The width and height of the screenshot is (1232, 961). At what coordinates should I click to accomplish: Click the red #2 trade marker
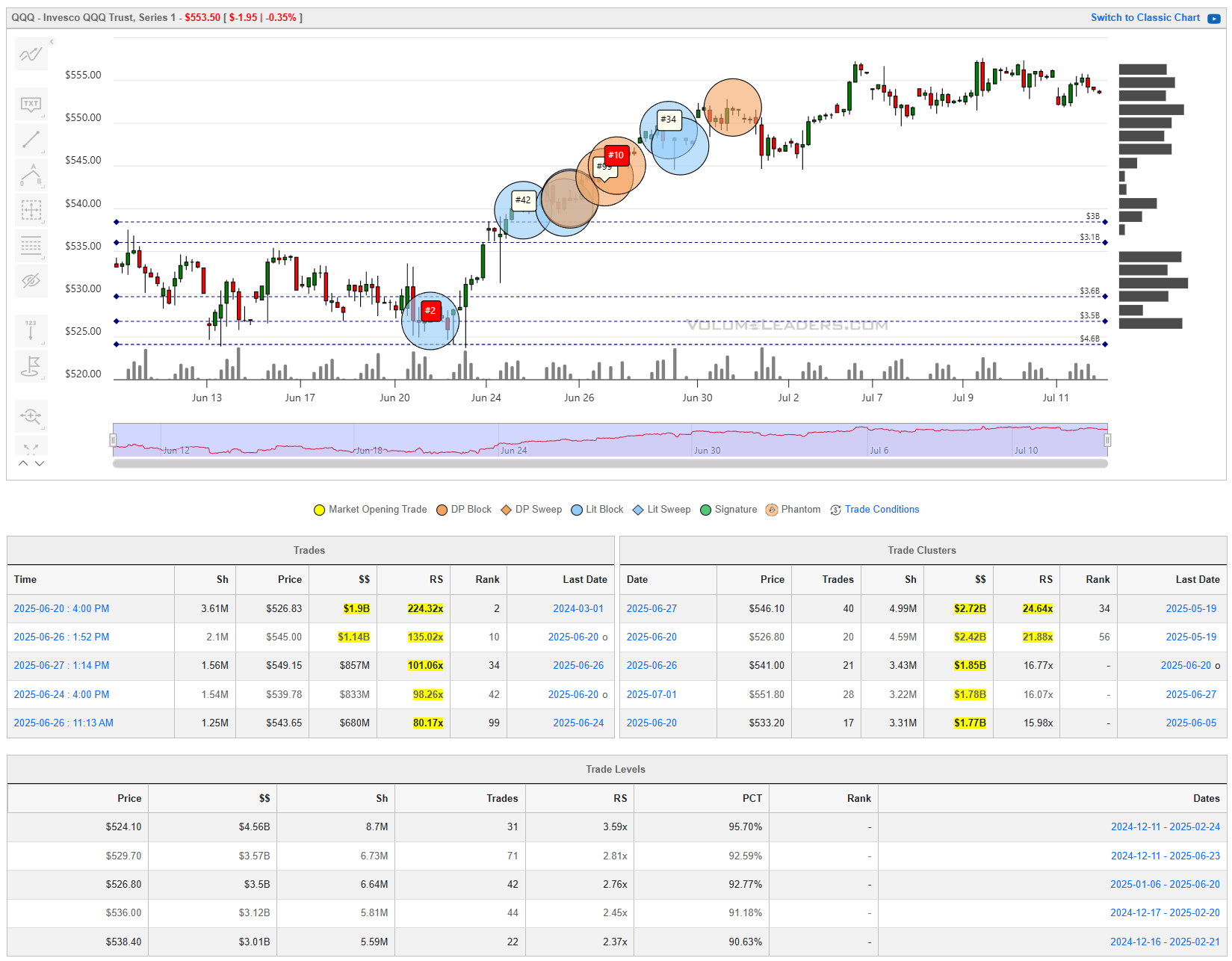point(430,310)
